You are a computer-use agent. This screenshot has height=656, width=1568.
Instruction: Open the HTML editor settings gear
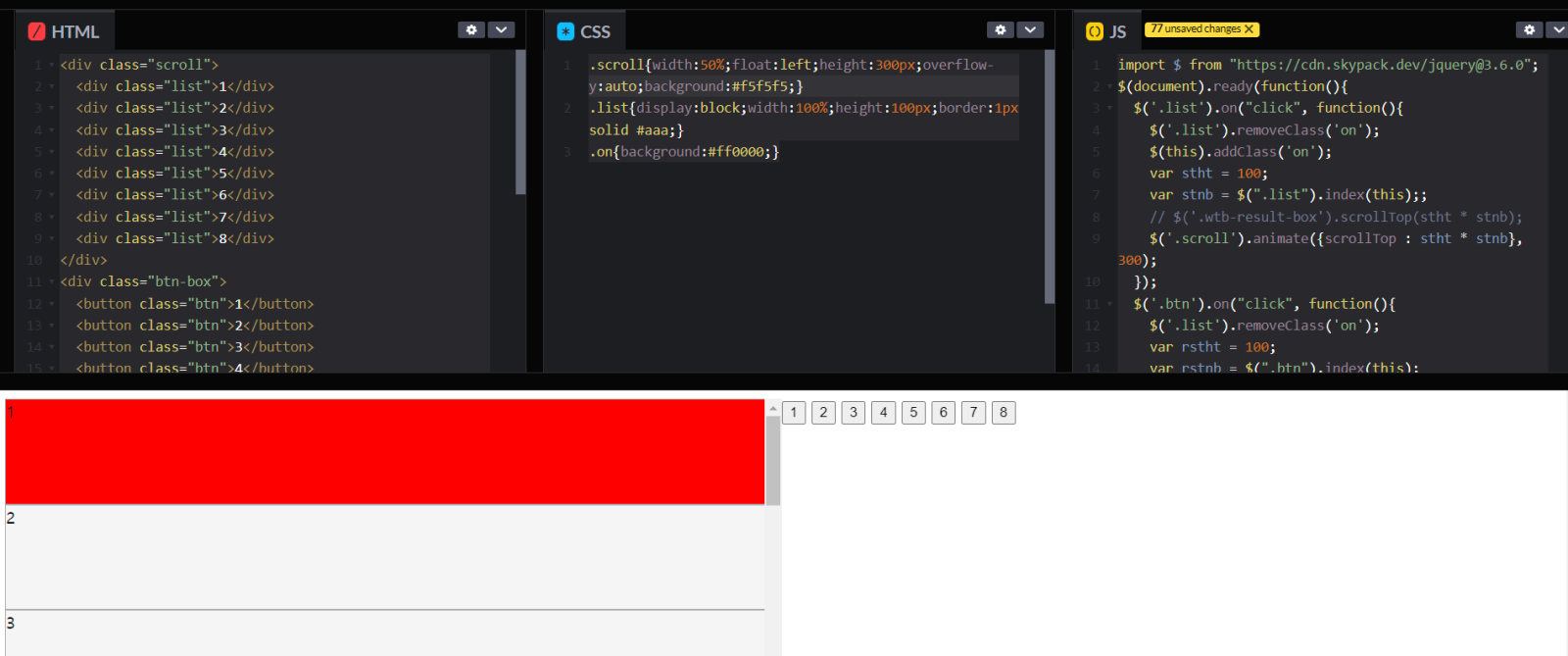(471, 30)
